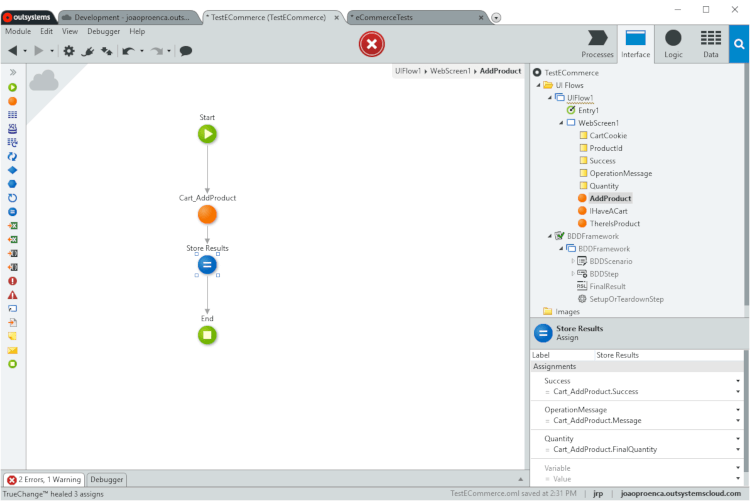Image resolution: width=750 pixels, height=501 pixels.
Task: Open dropdown for Cart_AddProduct.Success value
Action: coord(738,392)
